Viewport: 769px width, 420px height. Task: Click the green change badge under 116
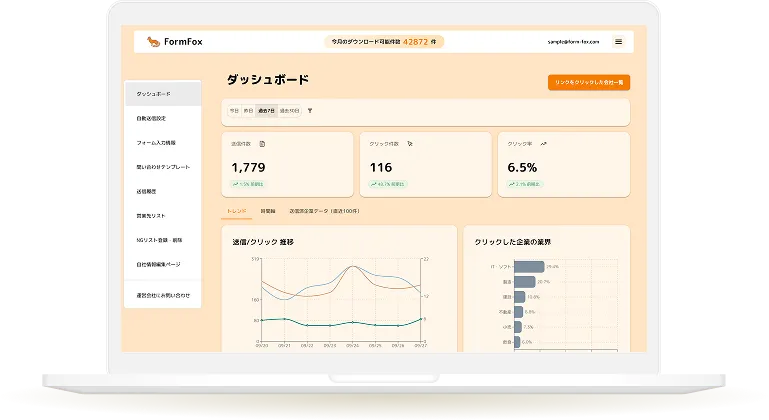[x=388, y=184]
